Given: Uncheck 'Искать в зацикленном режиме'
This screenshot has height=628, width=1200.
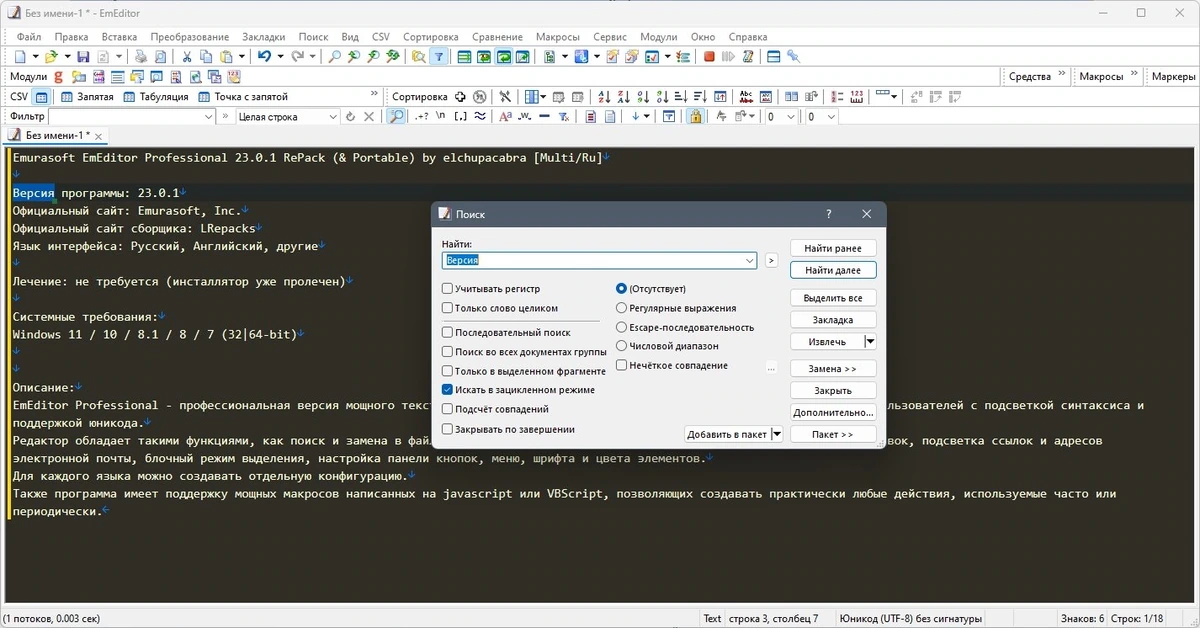Looking at the screenshot, I should tap(447, 389).
